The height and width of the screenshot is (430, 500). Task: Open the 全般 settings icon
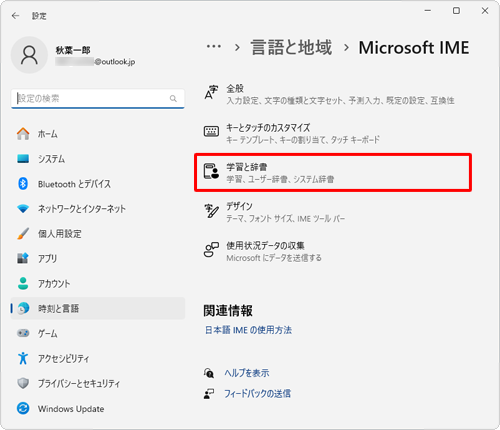coord(211,92)
